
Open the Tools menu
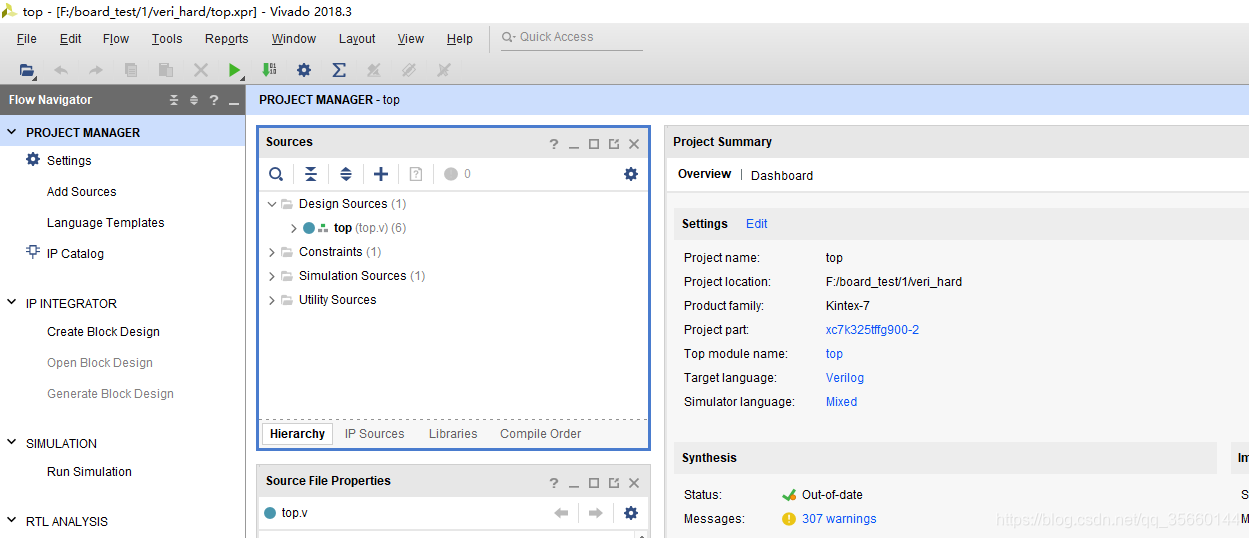click(x=167, y=39)
